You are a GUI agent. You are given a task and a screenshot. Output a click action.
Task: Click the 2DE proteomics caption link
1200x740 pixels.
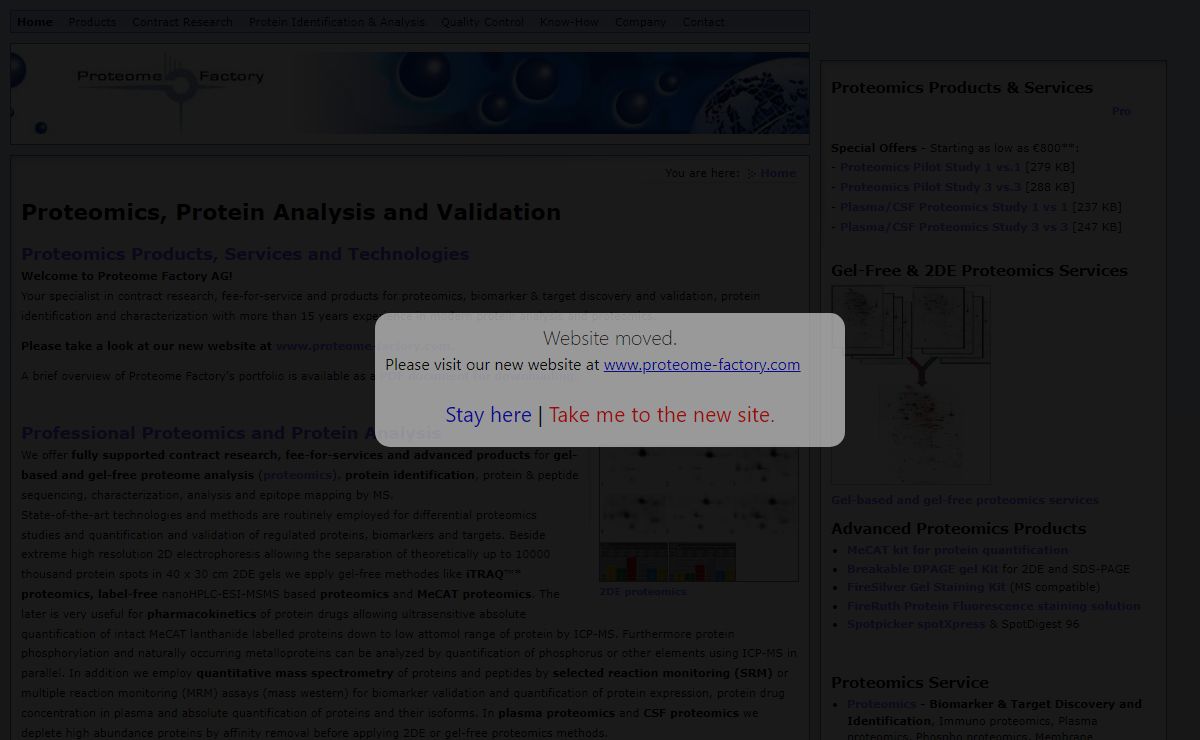pyautogui.click(x=643, y=592)
